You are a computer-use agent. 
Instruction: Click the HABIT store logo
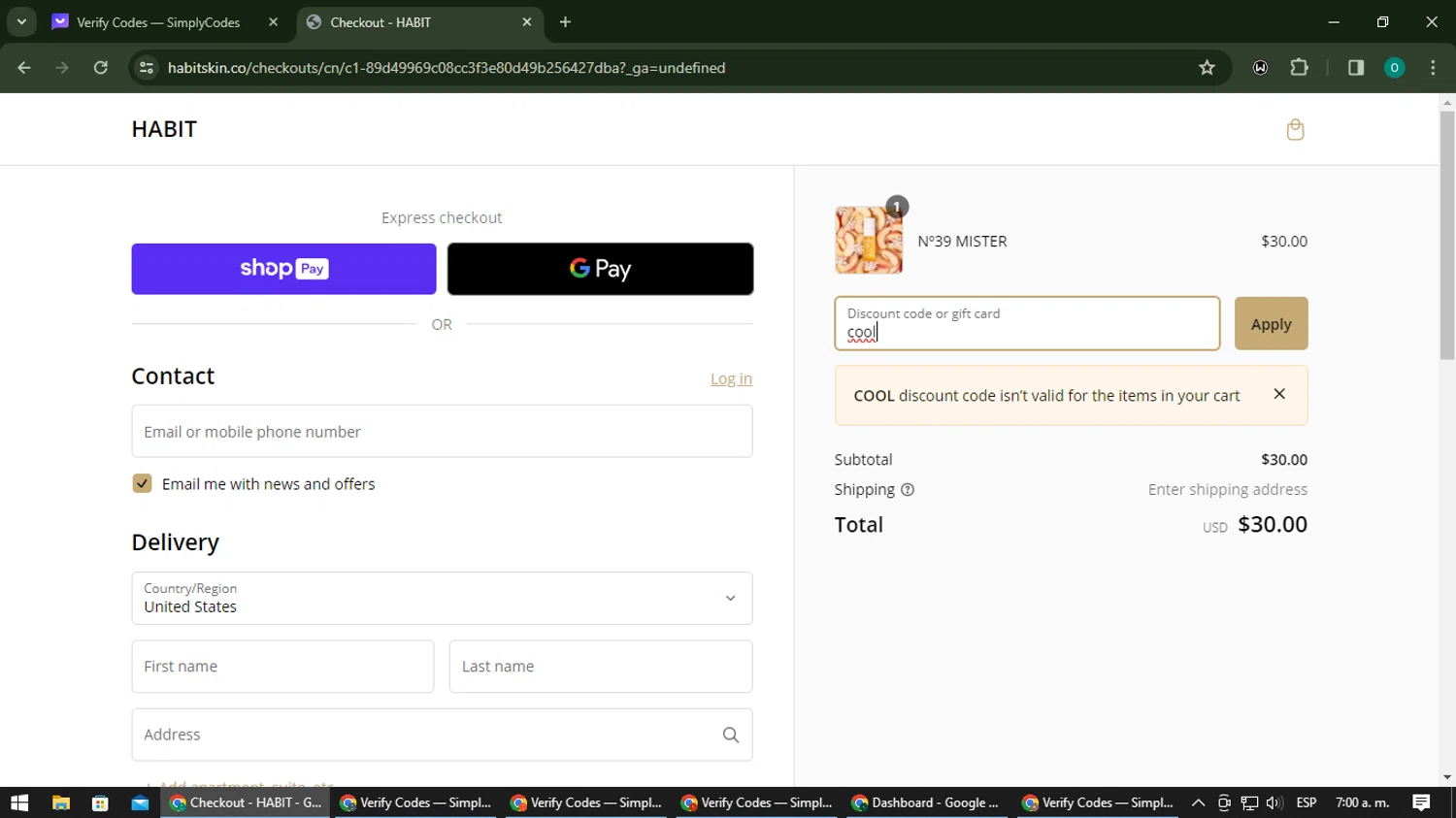pyautogui.click(x=164, y=129)
